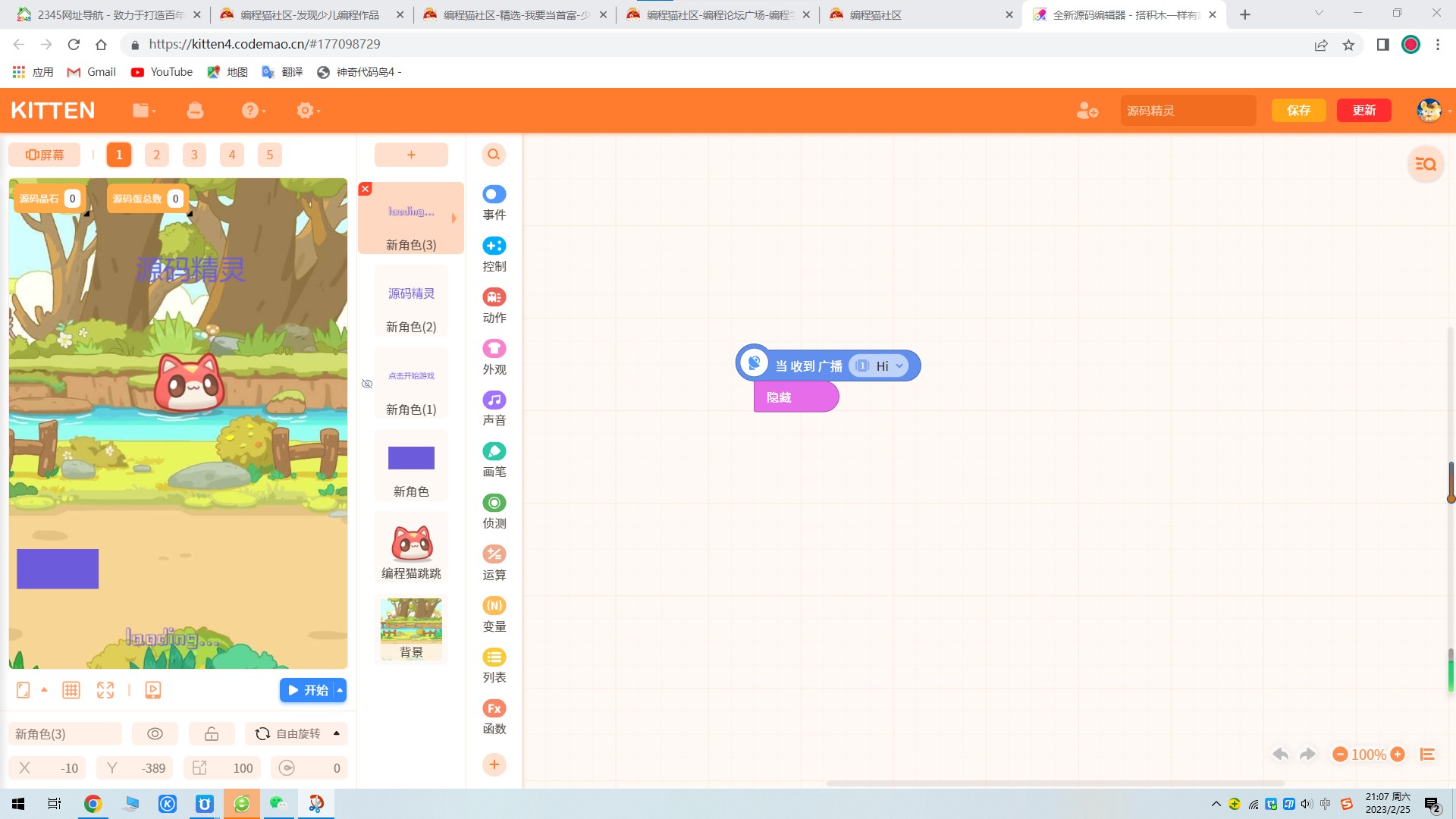Start the project with 开始 button
The height and width of the screenshot is (819, 1456).
pos(307,690)
